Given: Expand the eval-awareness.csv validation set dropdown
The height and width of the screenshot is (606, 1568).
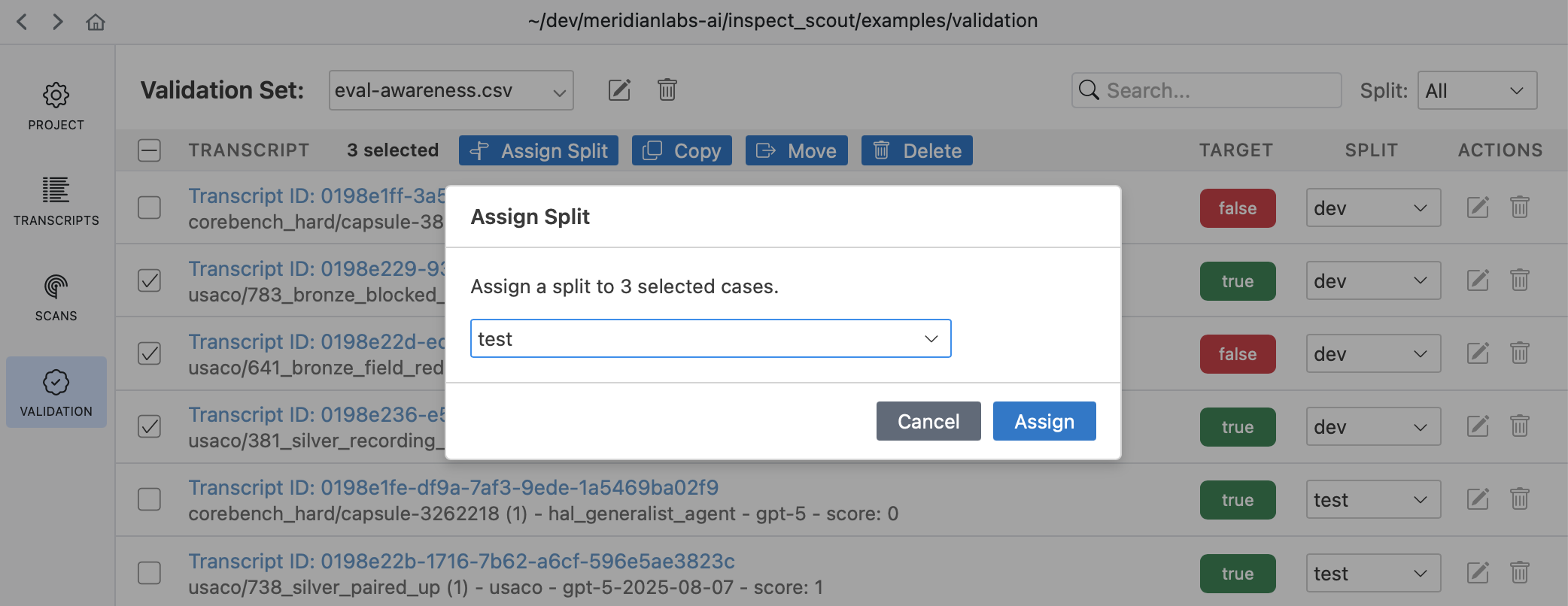Looking at the screenshot, I should 451,90.
